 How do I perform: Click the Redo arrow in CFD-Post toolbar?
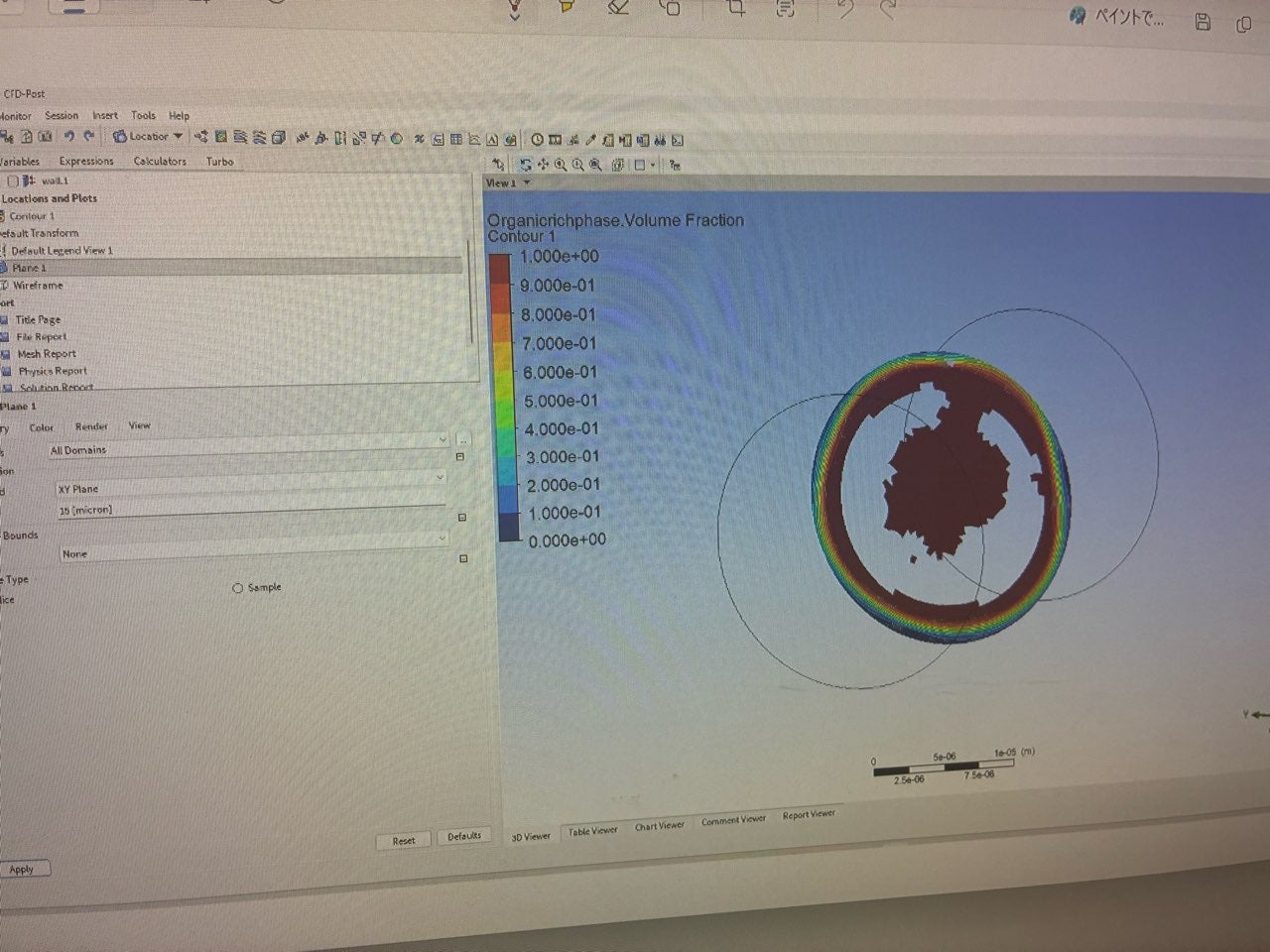[89, 136]
